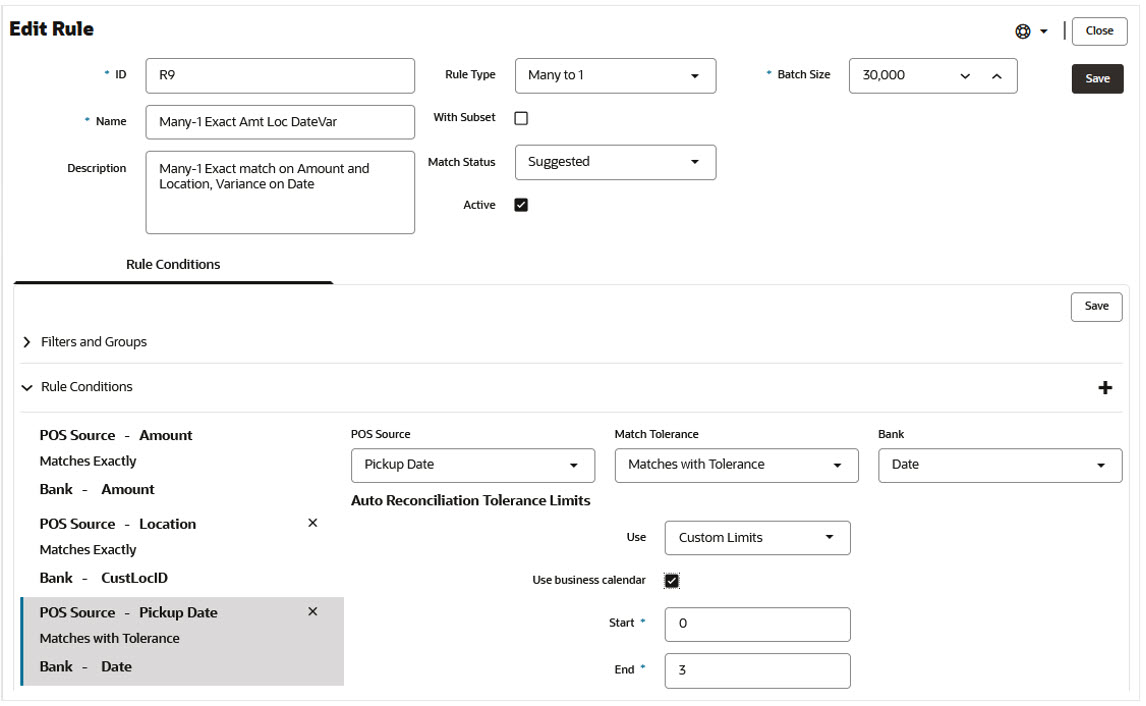Image resolution: width=1146 pixels, height=706 pixels.
Task: Increase Batch Size with up chevron
Action: tap(997, 76)
